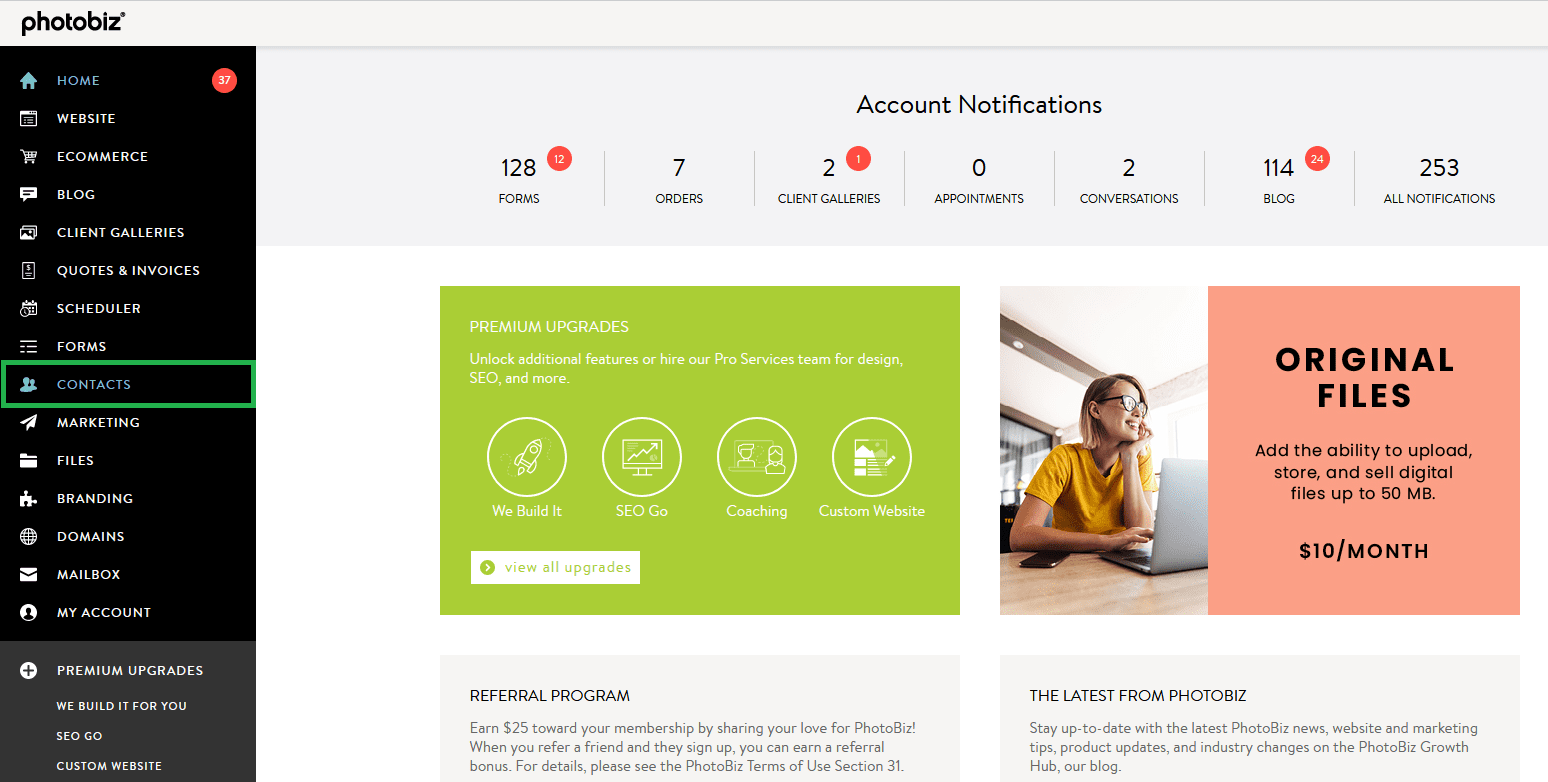Open the Custom Website circle icon
This screenshot has width=1548, height=782.
tap(872, 458)
